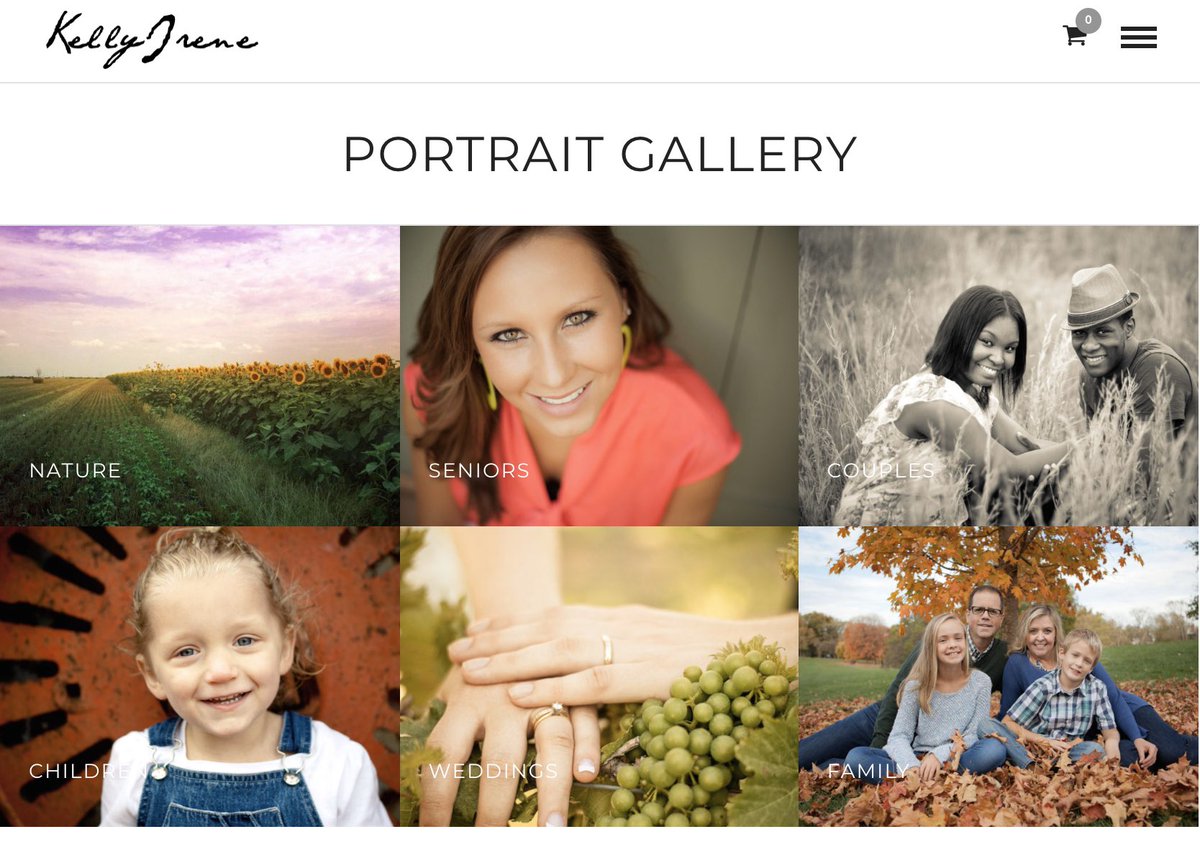Go home via Kelly Irene logo
1200x865 pixels.
pyautogui.click(x=151, y=40)
